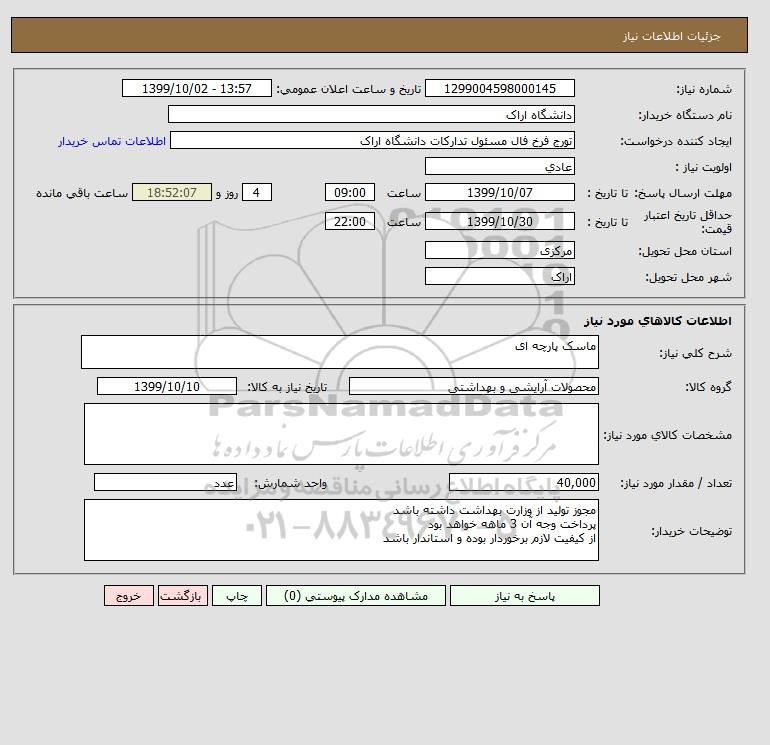Click the label حداقل تاریخ اعتبار قیمت
770x745 pixels.
[688, 222]
